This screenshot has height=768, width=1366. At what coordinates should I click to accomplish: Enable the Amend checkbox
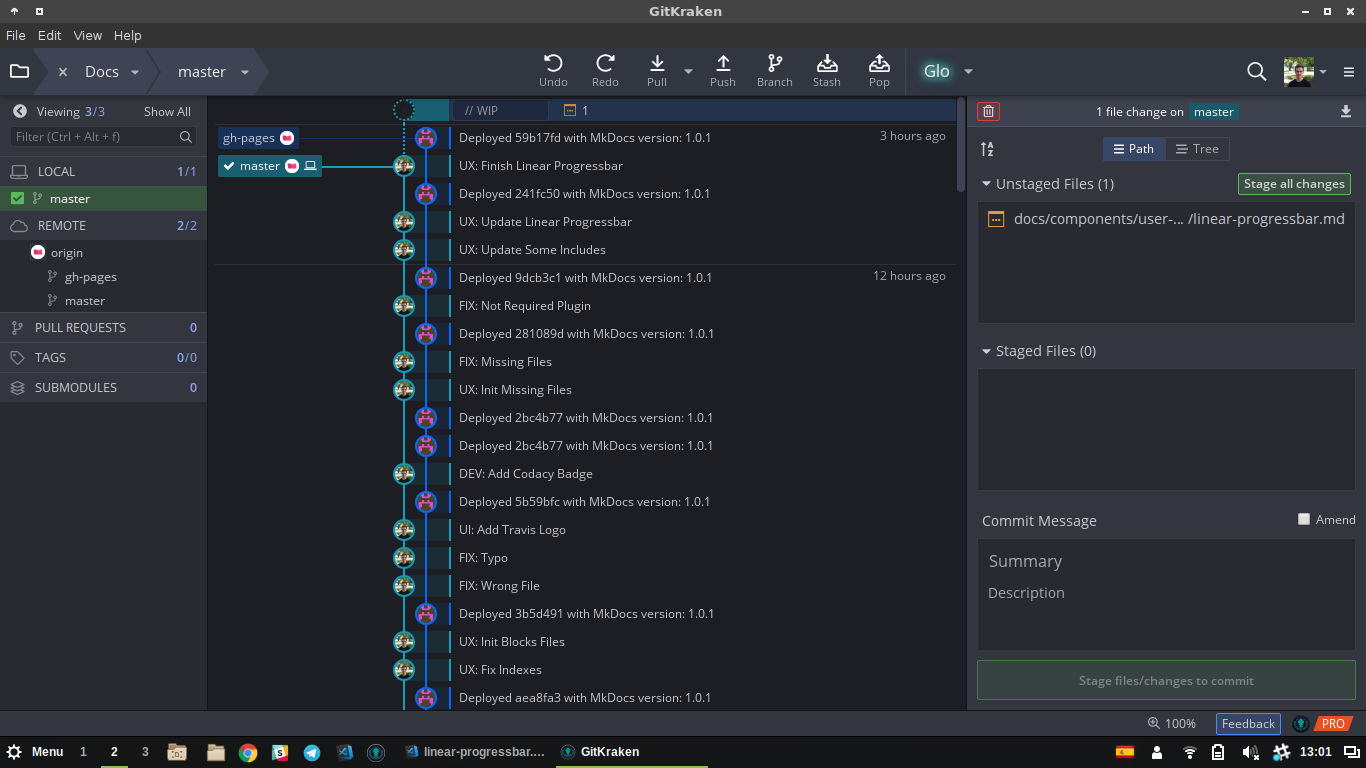(1304, 519)
